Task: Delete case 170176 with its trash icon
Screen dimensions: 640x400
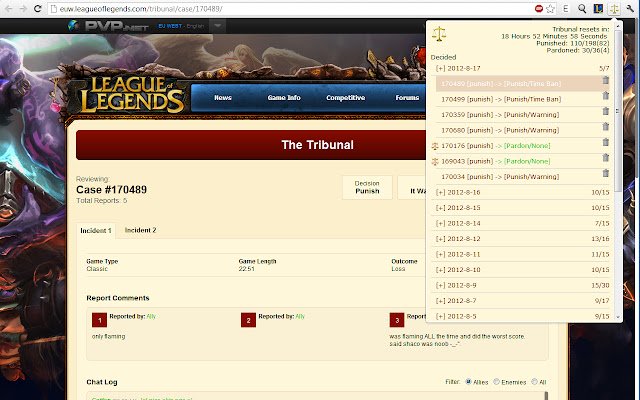Action: tap(606, 142)
